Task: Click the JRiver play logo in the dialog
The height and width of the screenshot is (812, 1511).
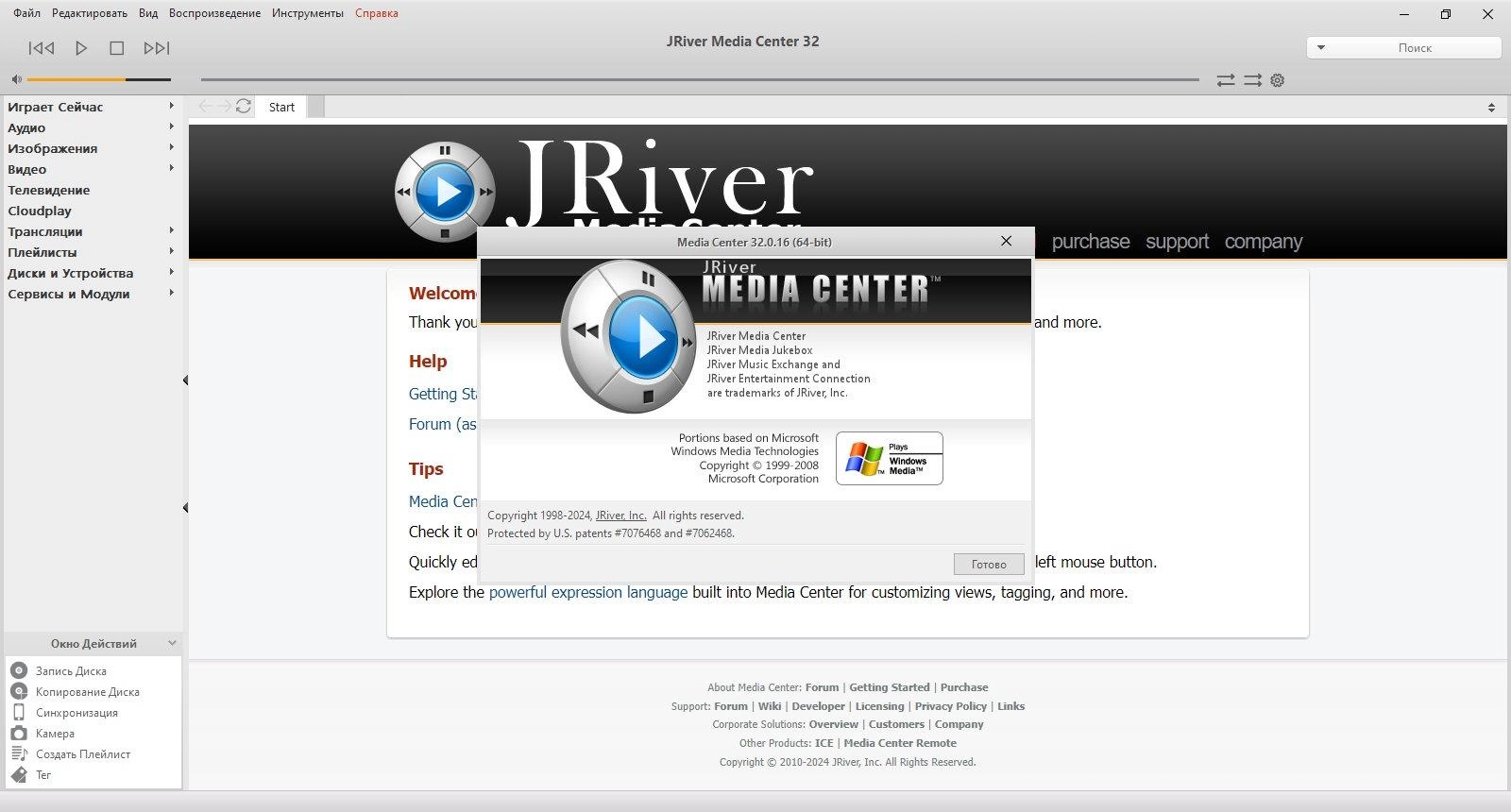Action: tap(631, 337)
